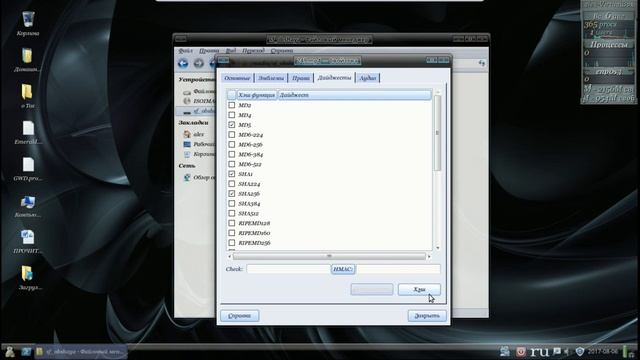The width and height of the screenshot is (640, 360).
Task: Select the trash bookmark in the sidebar
Action: tap(199, 154)
